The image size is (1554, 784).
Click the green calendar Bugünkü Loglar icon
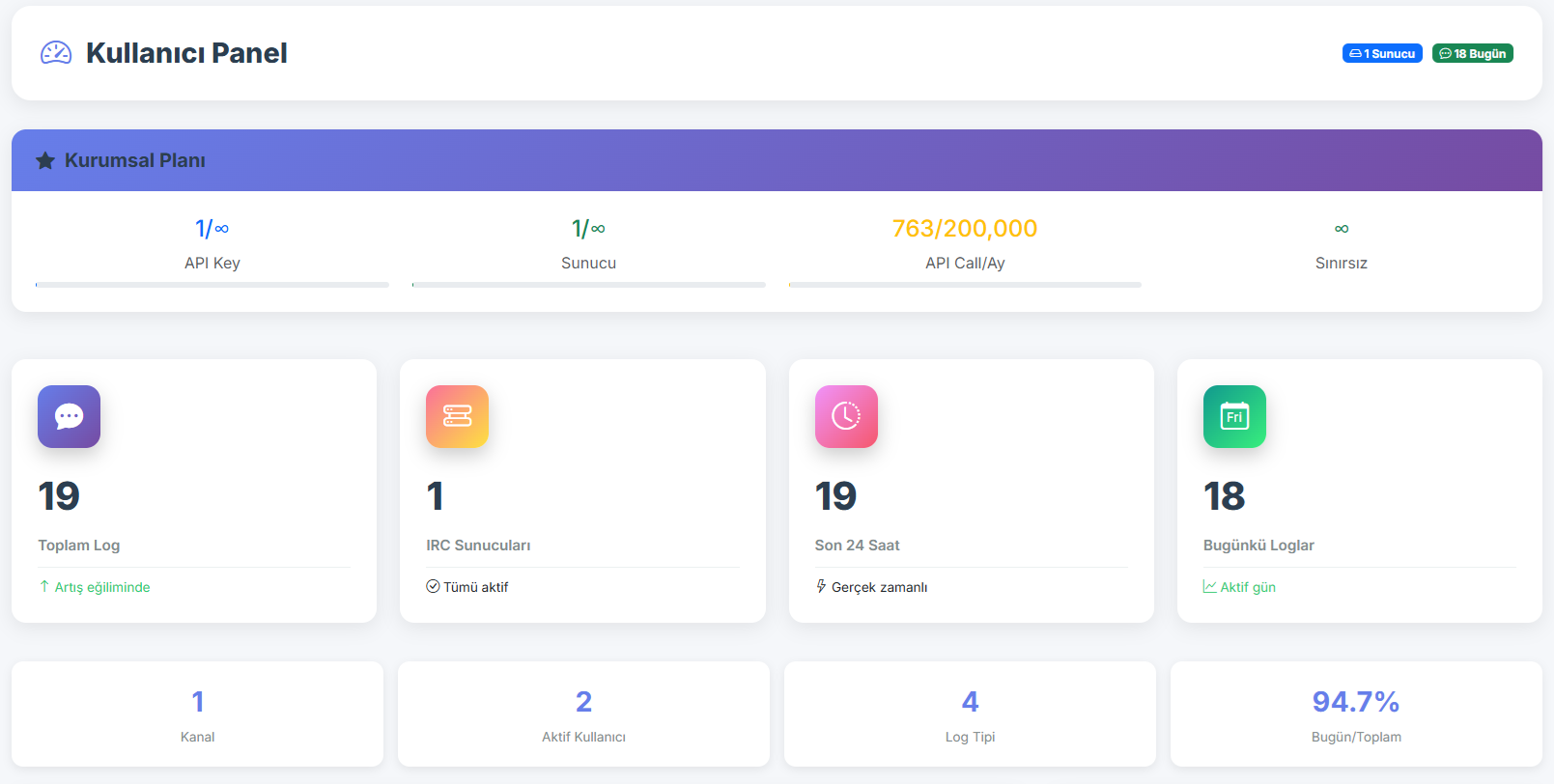pyautogui.click(x=1234, y=416)
